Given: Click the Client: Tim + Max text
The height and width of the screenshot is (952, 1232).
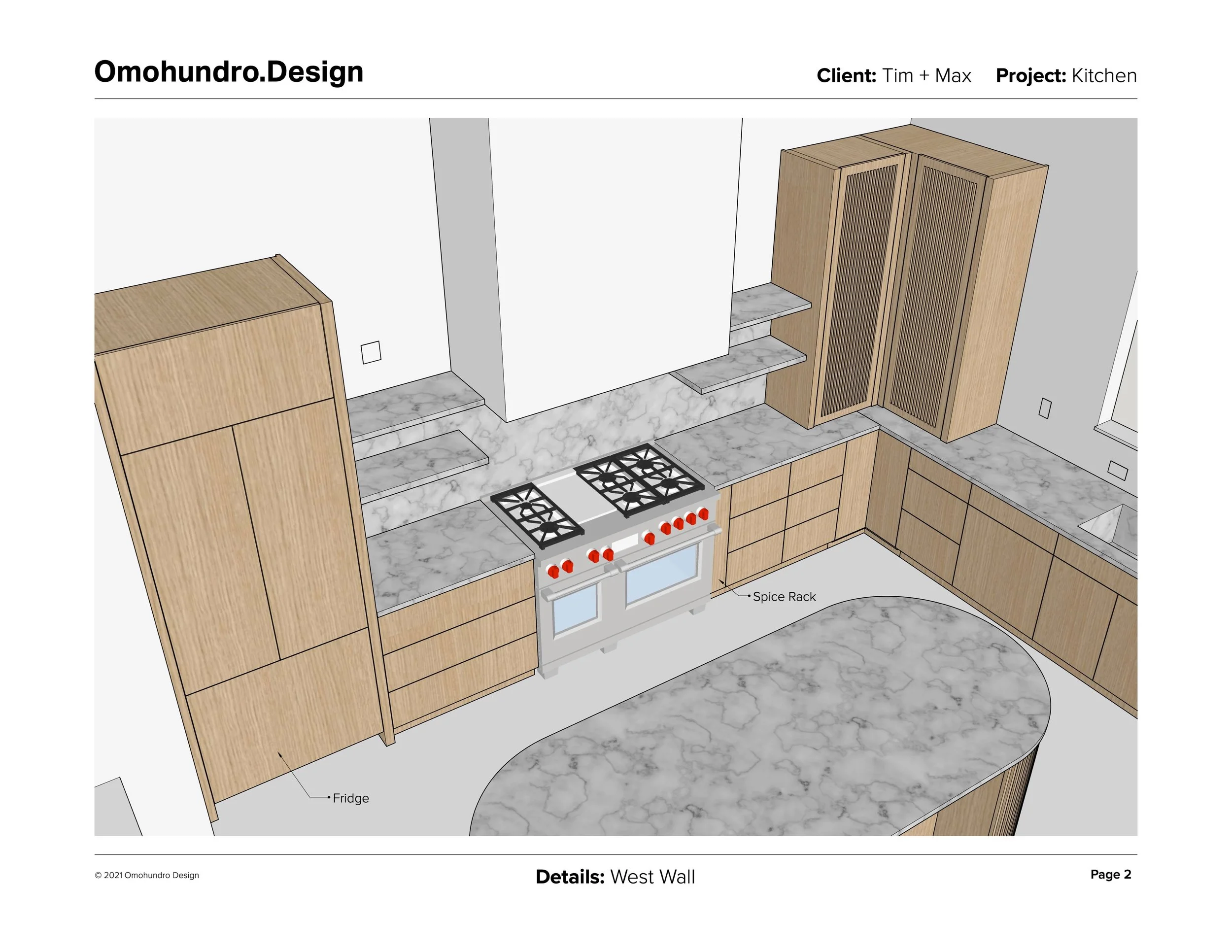Looking at the screenshot, I should [x=893, y=75].
